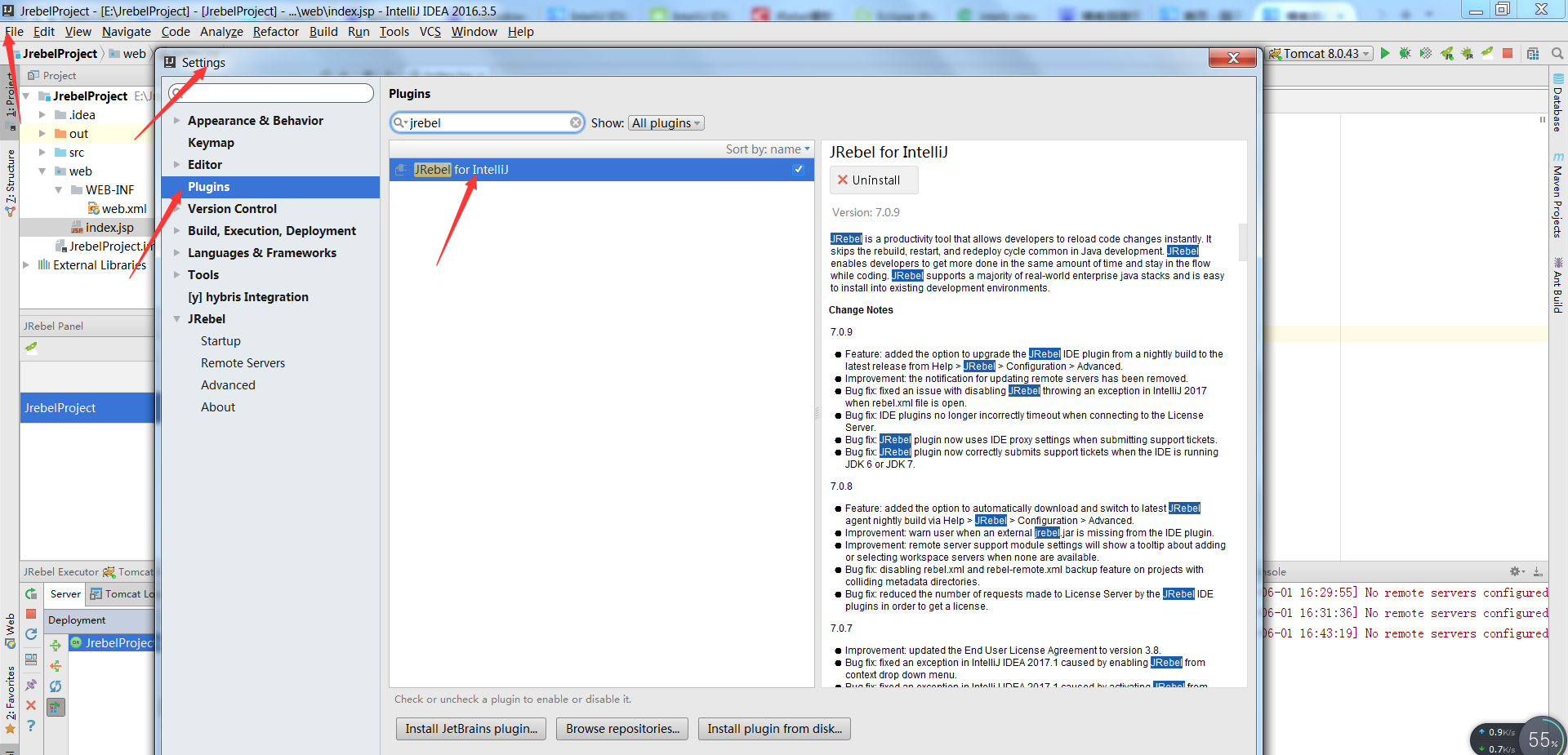Click the orange Undeploy icon
Image resolution: width=1568 pixels, height=755 pixels.
[x=56, y=666]
